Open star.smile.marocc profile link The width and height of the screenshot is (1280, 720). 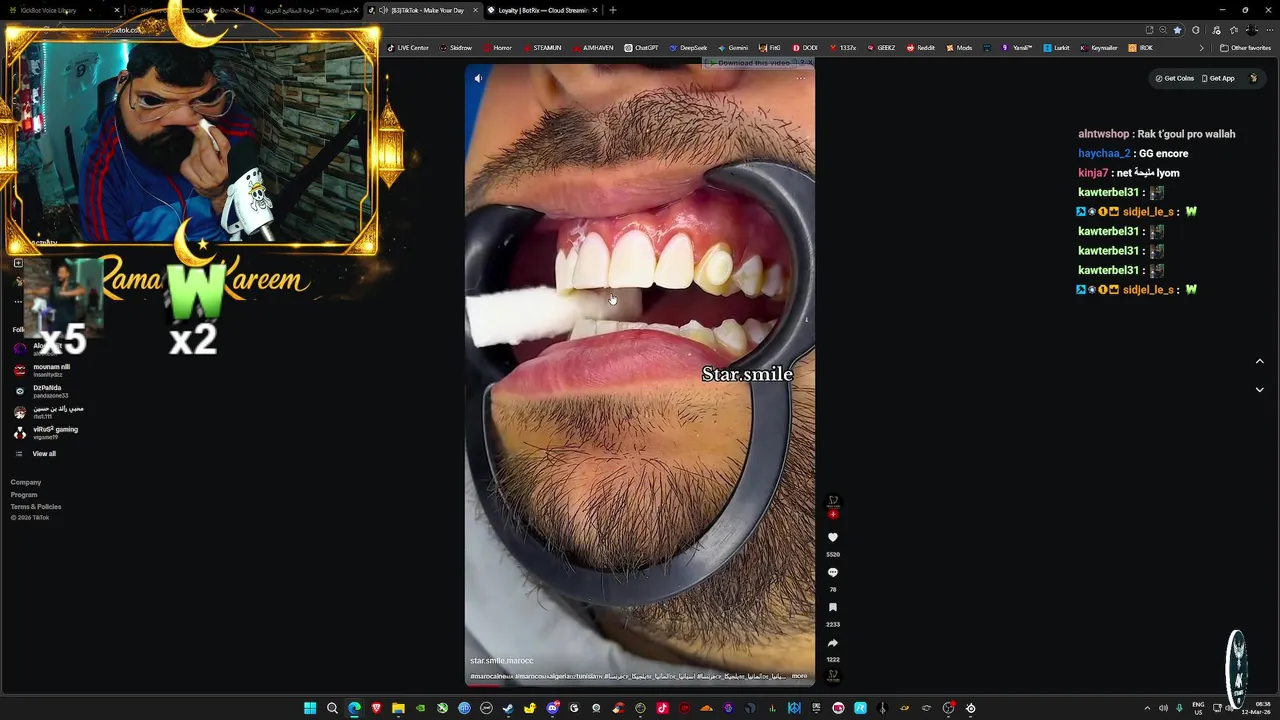502,661
